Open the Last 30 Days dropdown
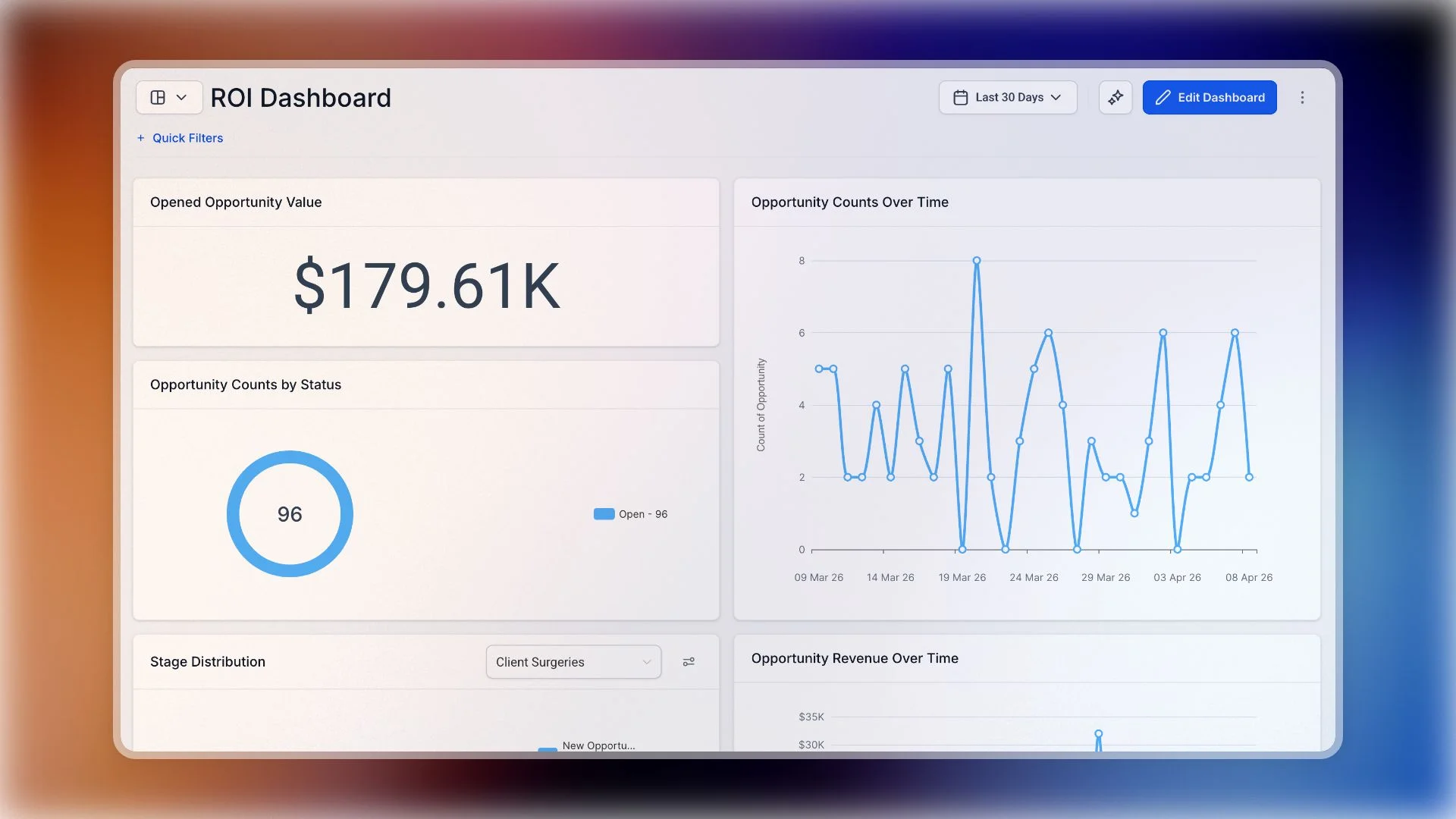 click(1008, 98)
